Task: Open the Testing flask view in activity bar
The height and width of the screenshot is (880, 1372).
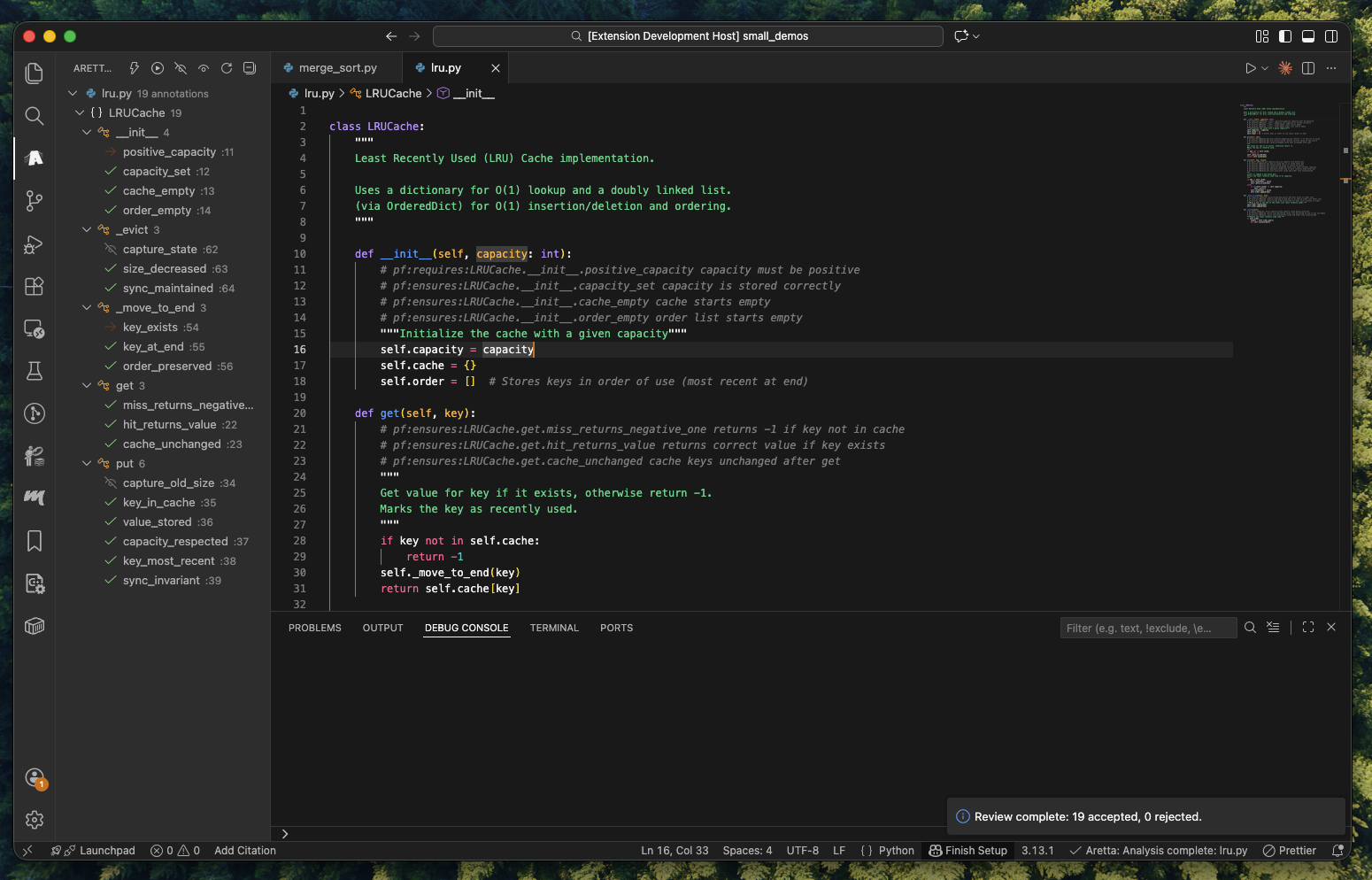Action: tap(35, 371)
